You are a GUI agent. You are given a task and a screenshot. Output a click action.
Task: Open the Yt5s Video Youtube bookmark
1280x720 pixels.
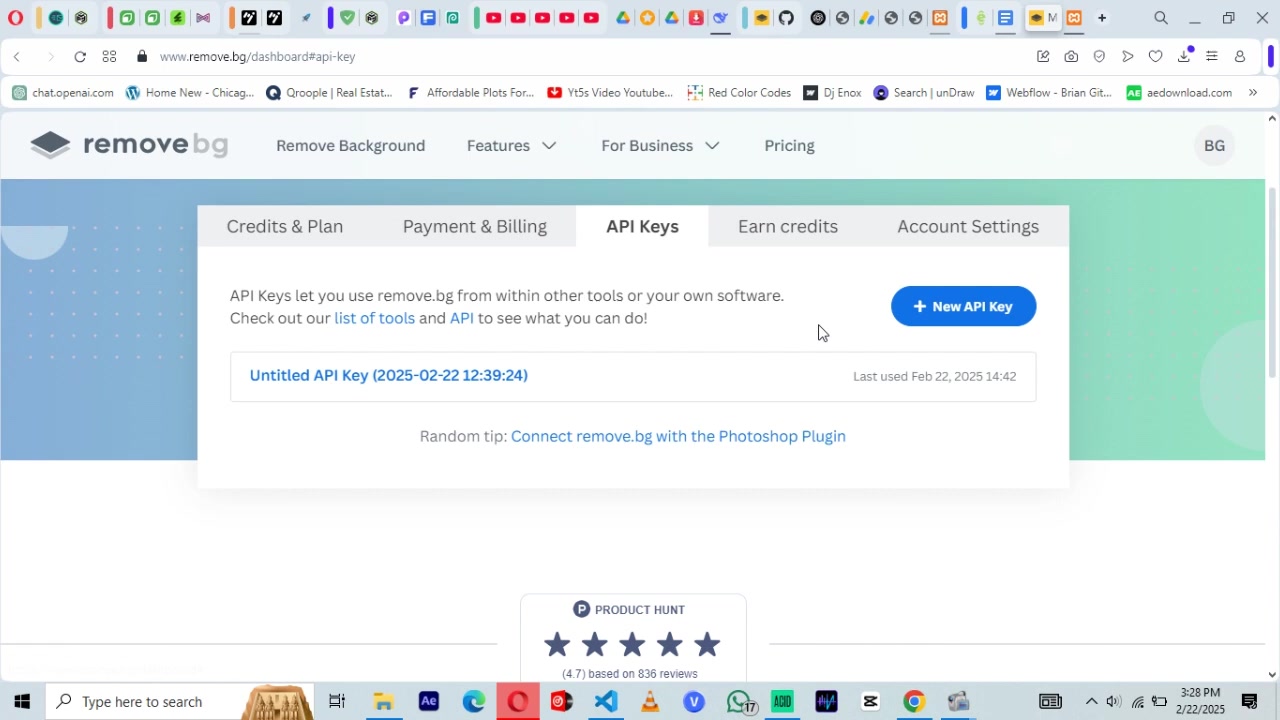(610, 93)
